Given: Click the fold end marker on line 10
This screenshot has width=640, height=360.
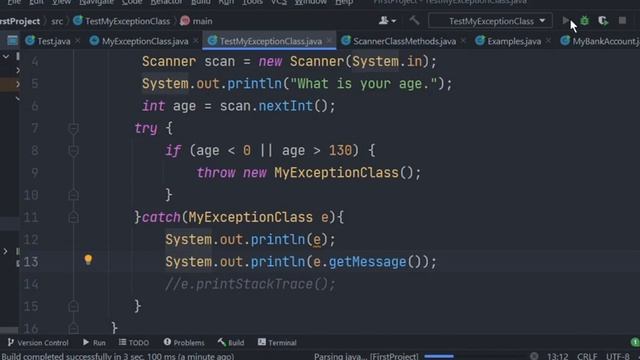Looking at the screenshot, I should [73, 195].
